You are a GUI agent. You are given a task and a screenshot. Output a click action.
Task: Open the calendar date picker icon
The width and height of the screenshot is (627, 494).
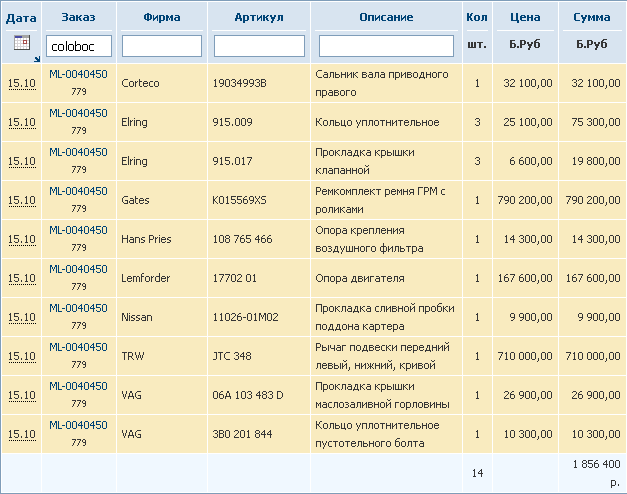click(22, 42)
